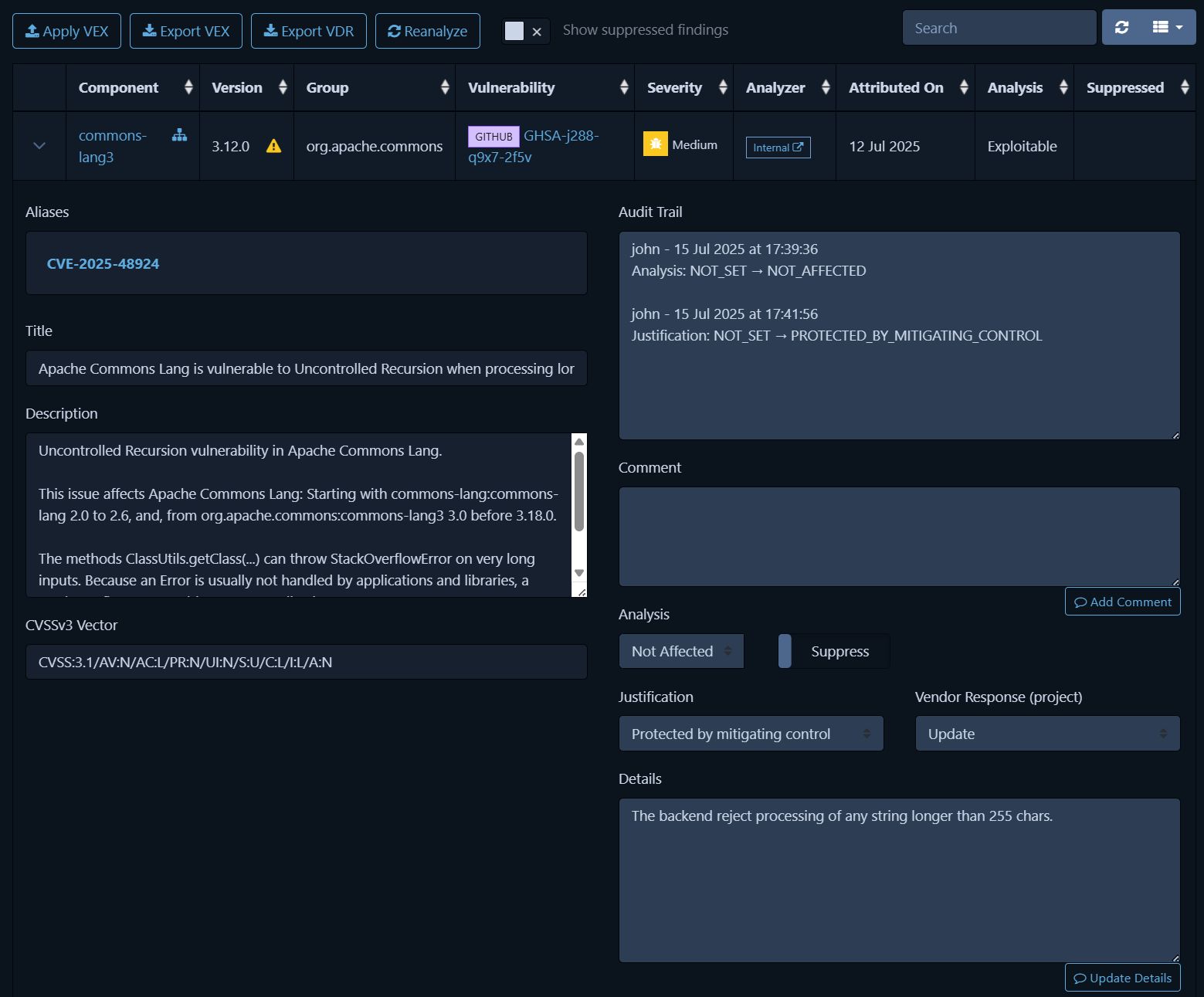This screenshot has height=997, width=1204.
Task: Sort by Attributed On column
Action: pyautogui.click(x=906, y=87)
